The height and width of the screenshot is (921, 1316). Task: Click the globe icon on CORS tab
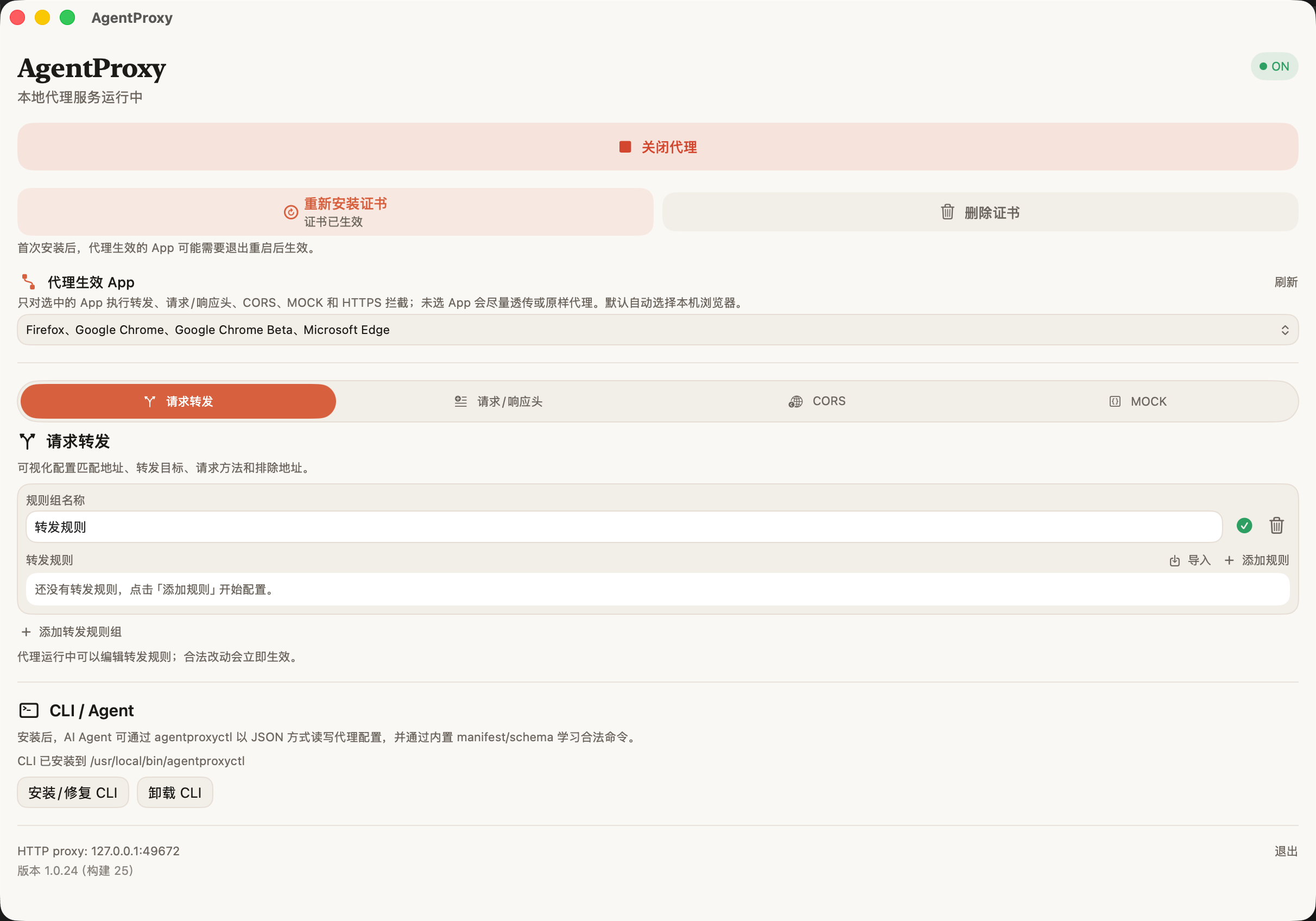point(795,401)
